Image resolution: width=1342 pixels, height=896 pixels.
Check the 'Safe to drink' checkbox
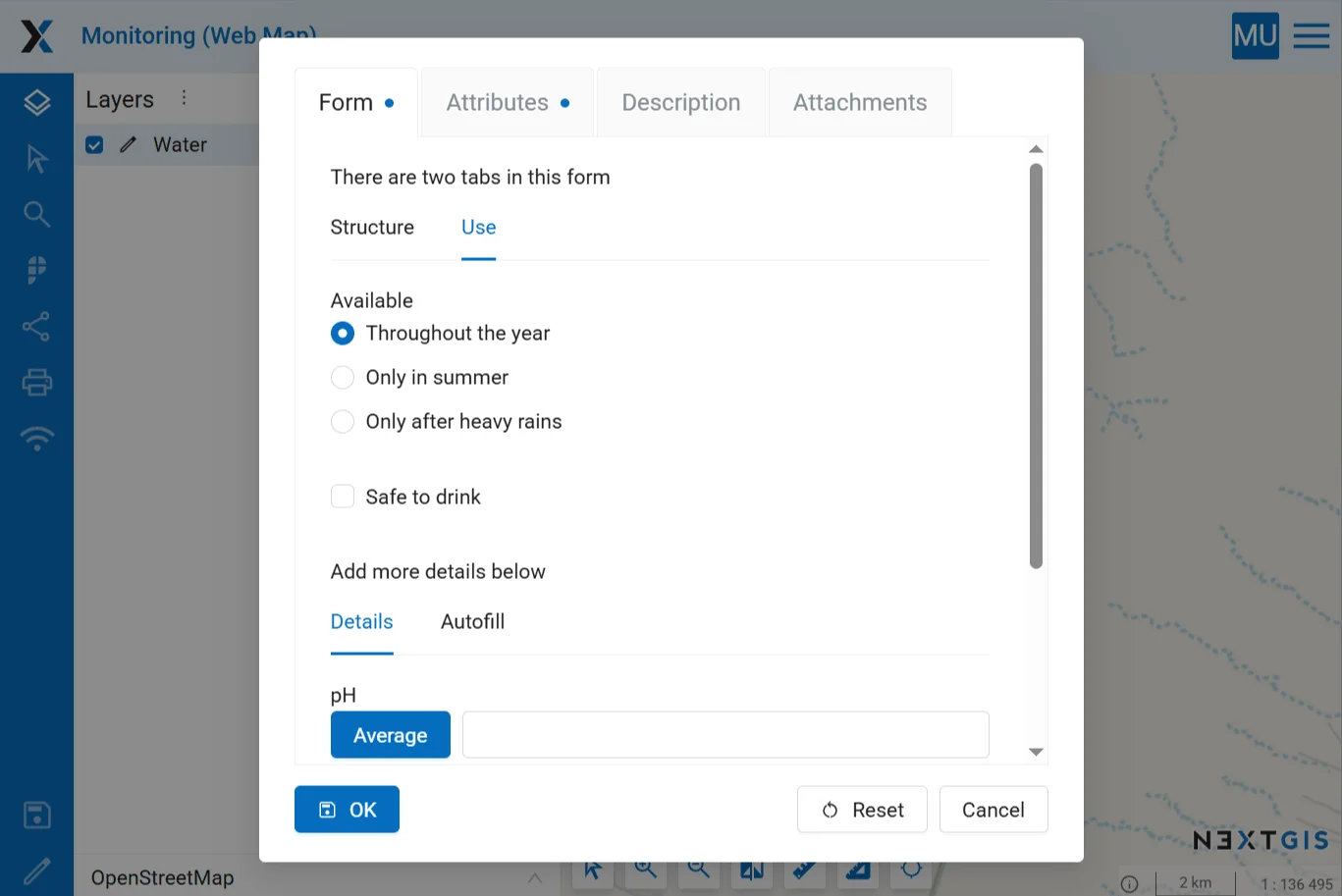[x=342, y=497]
